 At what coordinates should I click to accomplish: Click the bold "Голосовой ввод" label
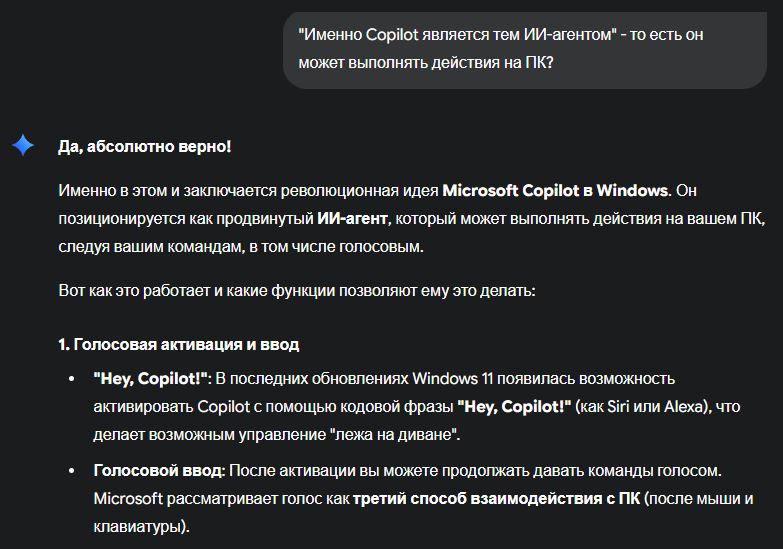[x=160, y=470]
